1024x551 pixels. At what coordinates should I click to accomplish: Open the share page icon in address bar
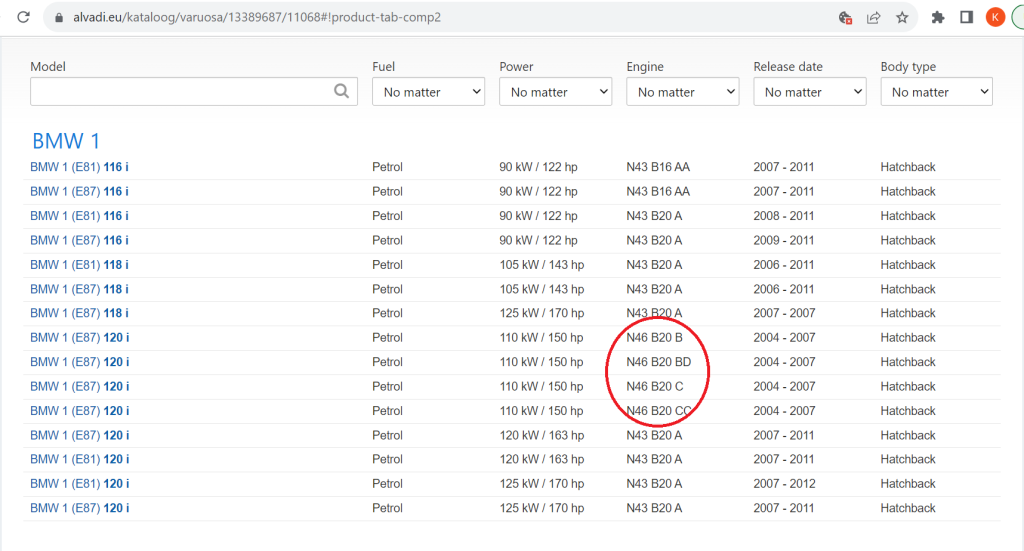tap(874, 17)
